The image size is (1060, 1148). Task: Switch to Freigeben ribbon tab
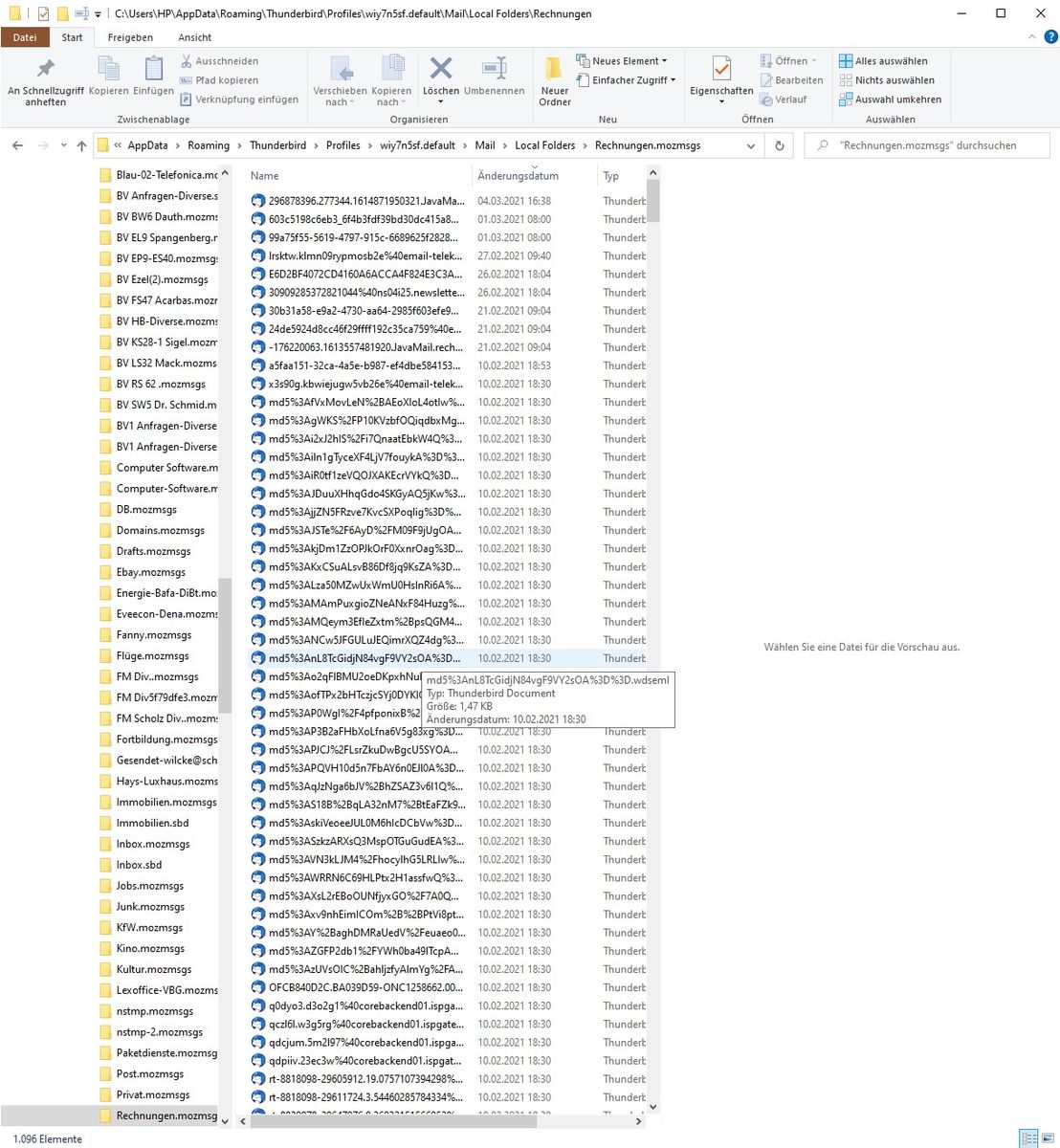click(130, 37)
